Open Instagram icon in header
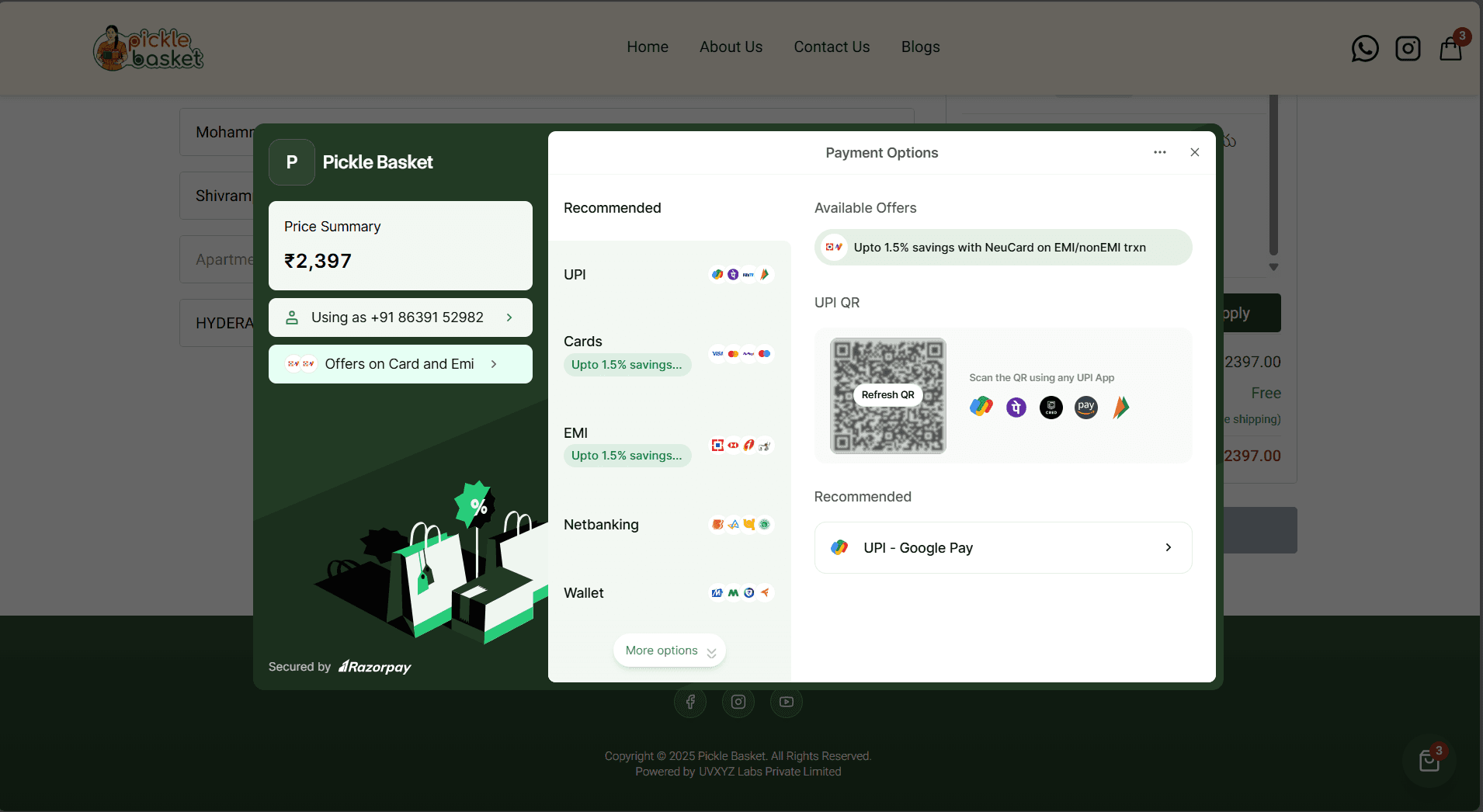 1408,48
